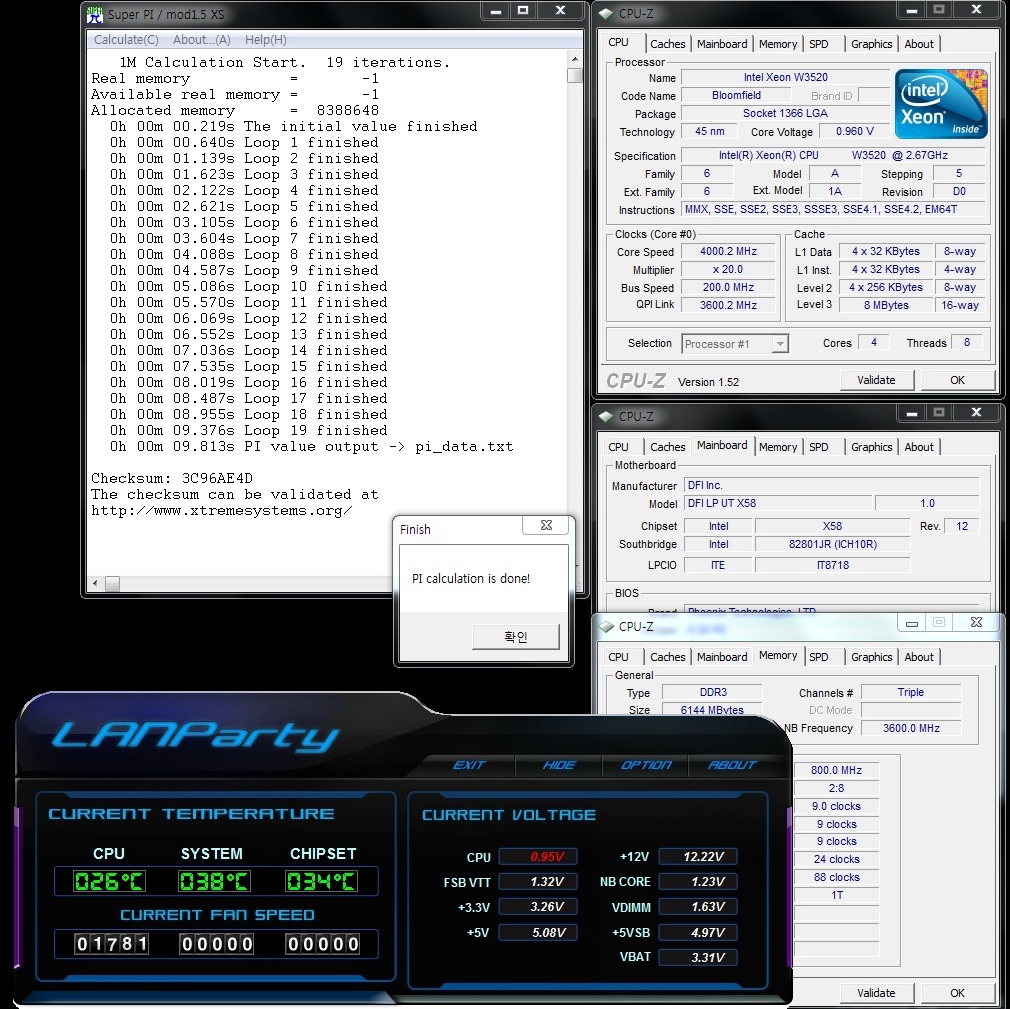Click the Multiplier value x 20.0
The width and height of the screenshot is (1010, 1009).
[728, 270]
